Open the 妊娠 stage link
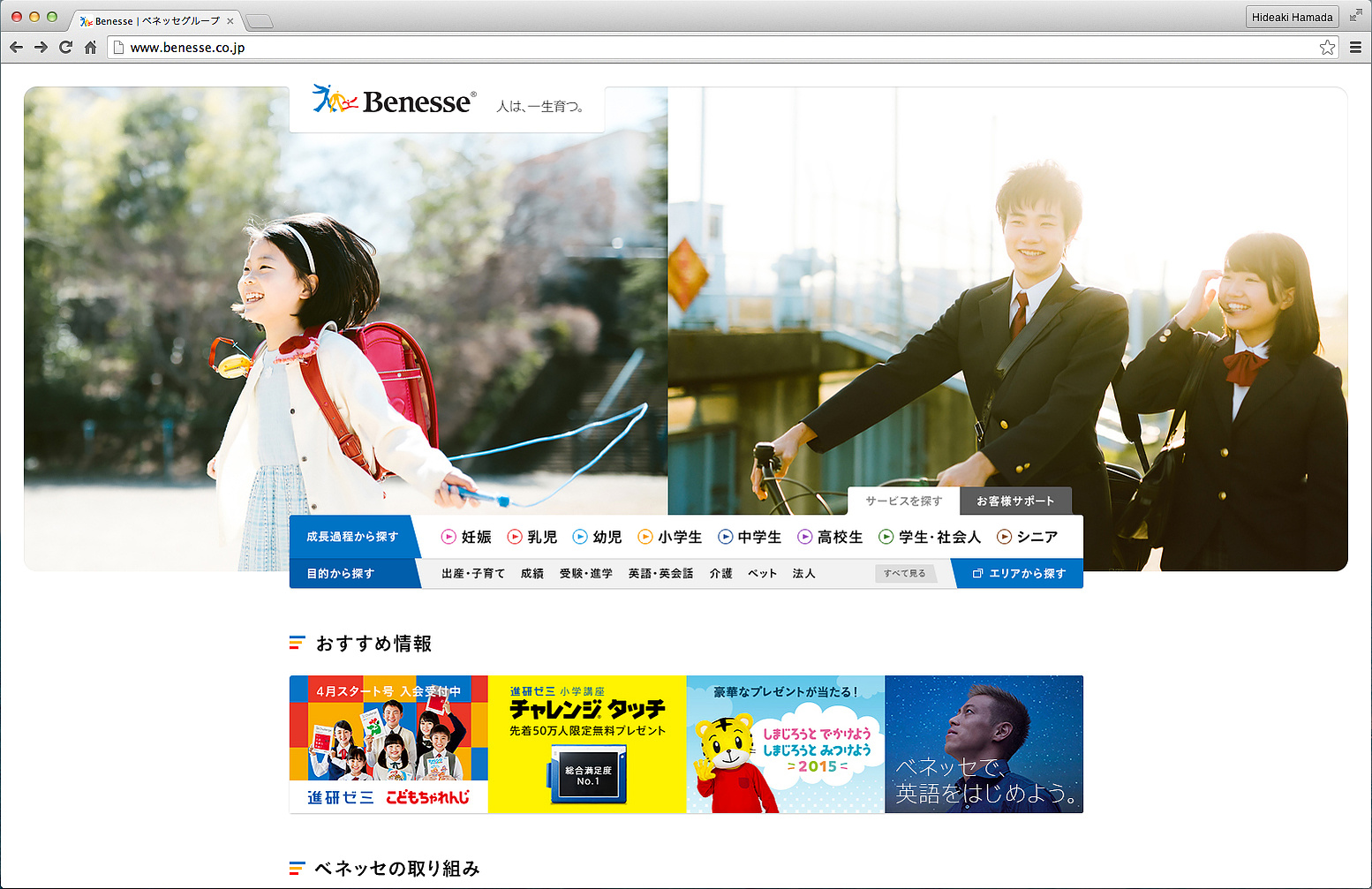 tap(477, 537)
